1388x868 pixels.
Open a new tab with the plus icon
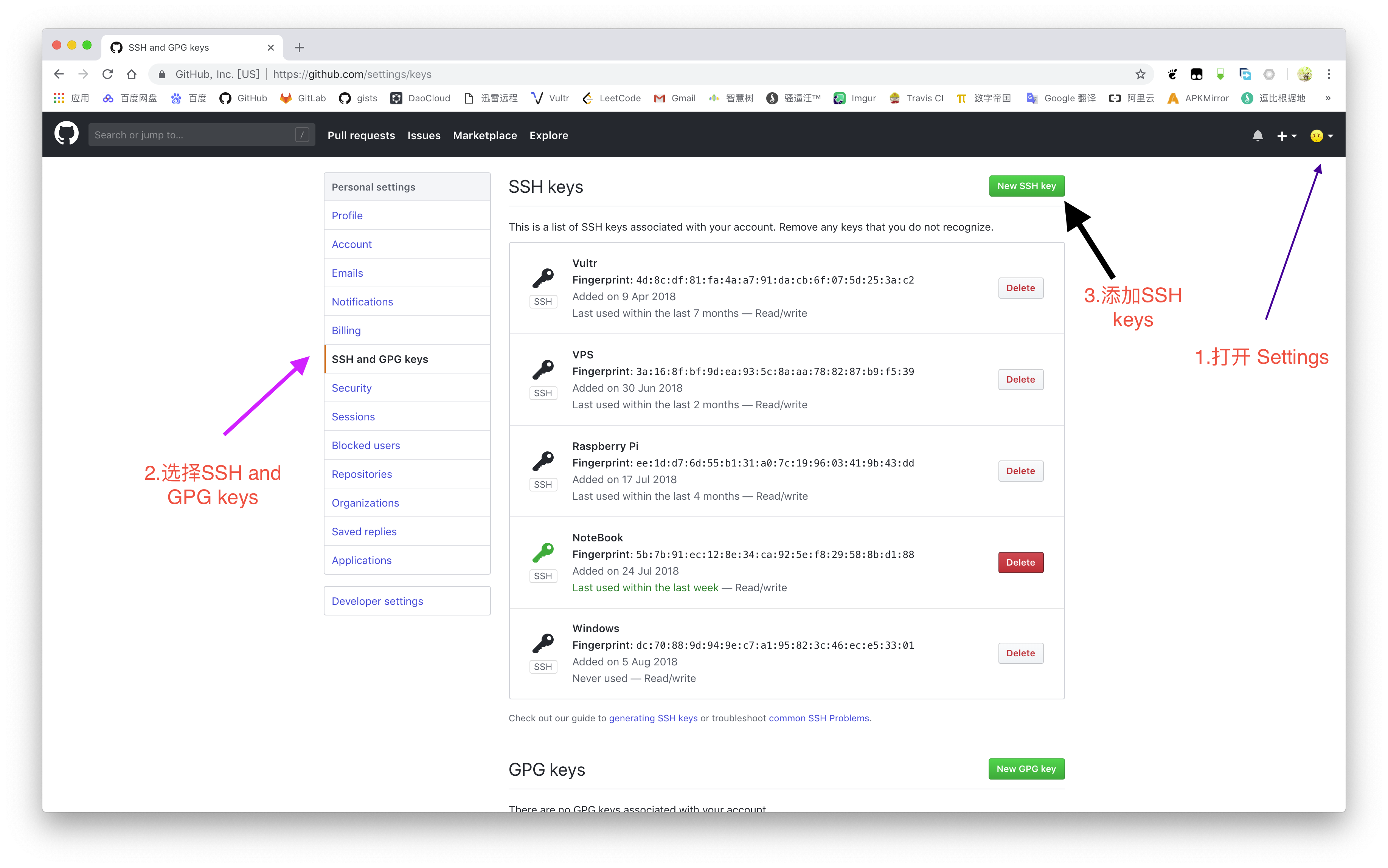(299, 48)
